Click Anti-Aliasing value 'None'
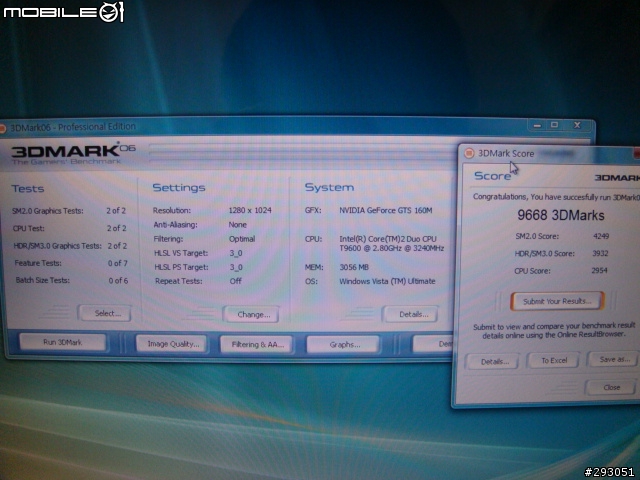Viewport: 640px width, 480px height. (x=237, y=224)
